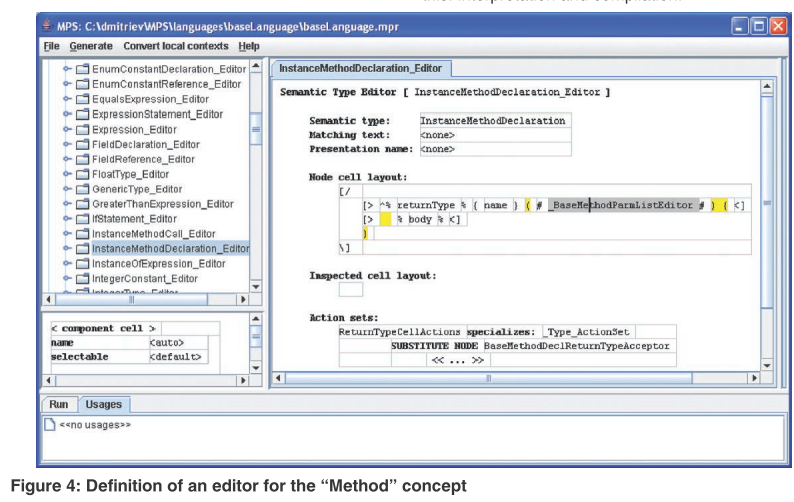
Task: Click the Matching text <none> field
Action: 495,135
